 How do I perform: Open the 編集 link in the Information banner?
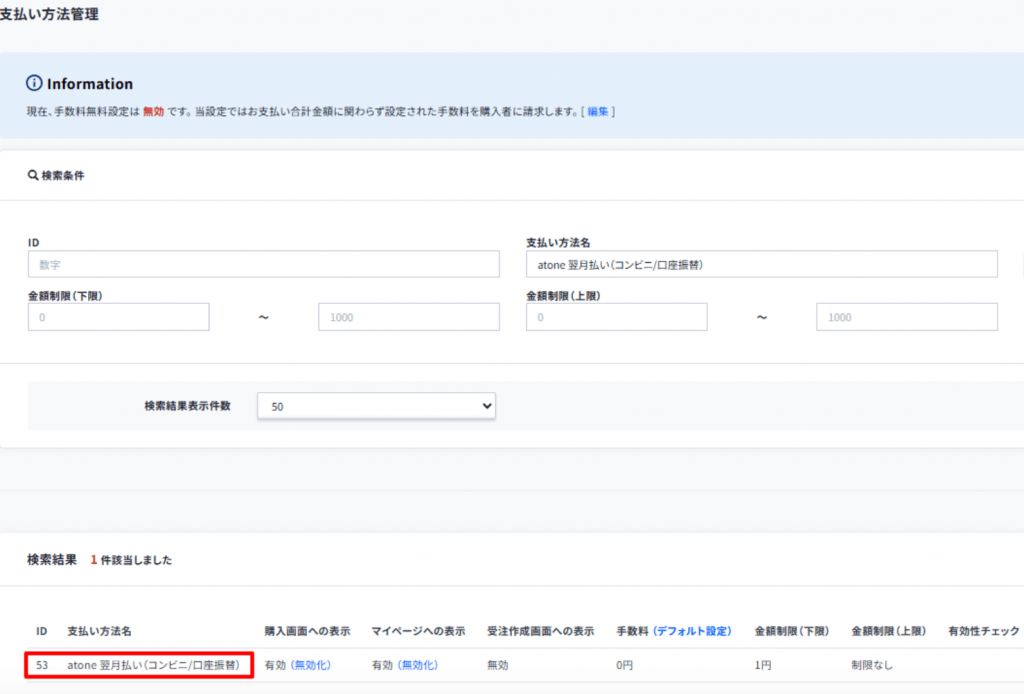[598, 111]
